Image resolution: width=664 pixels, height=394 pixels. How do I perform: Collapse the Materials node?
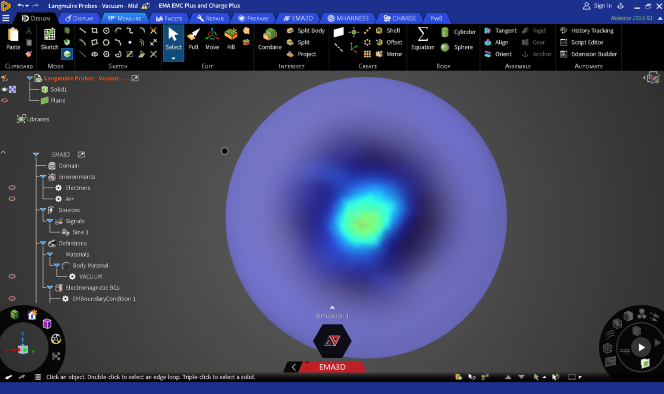[50, 254]
